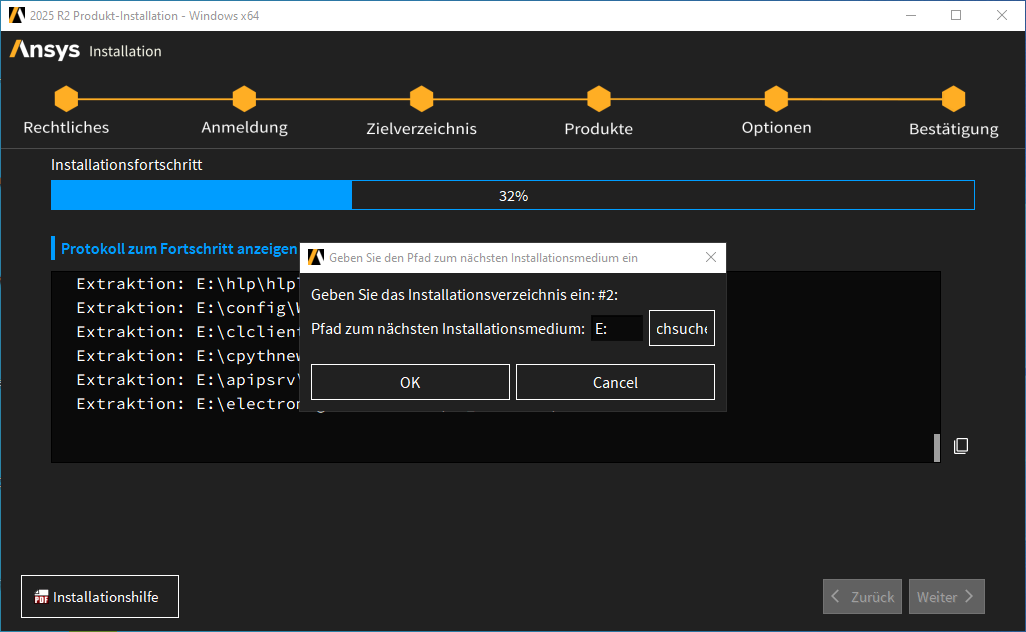Select the Zielverzeichnis step label

click(x=421, y=128)
